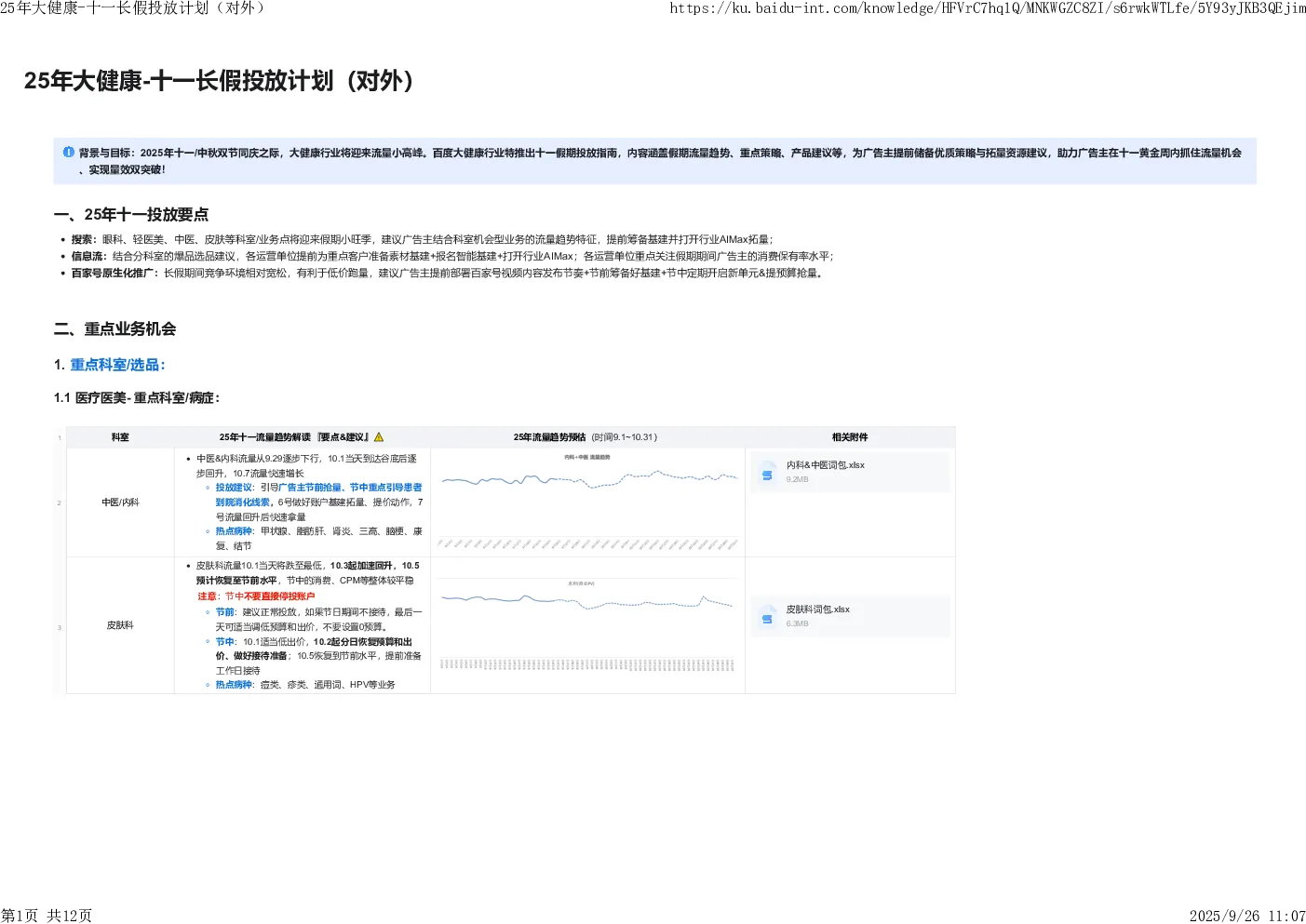
Task: Click the heading 二、重点业务机会
Action: [x=115, y=329]
